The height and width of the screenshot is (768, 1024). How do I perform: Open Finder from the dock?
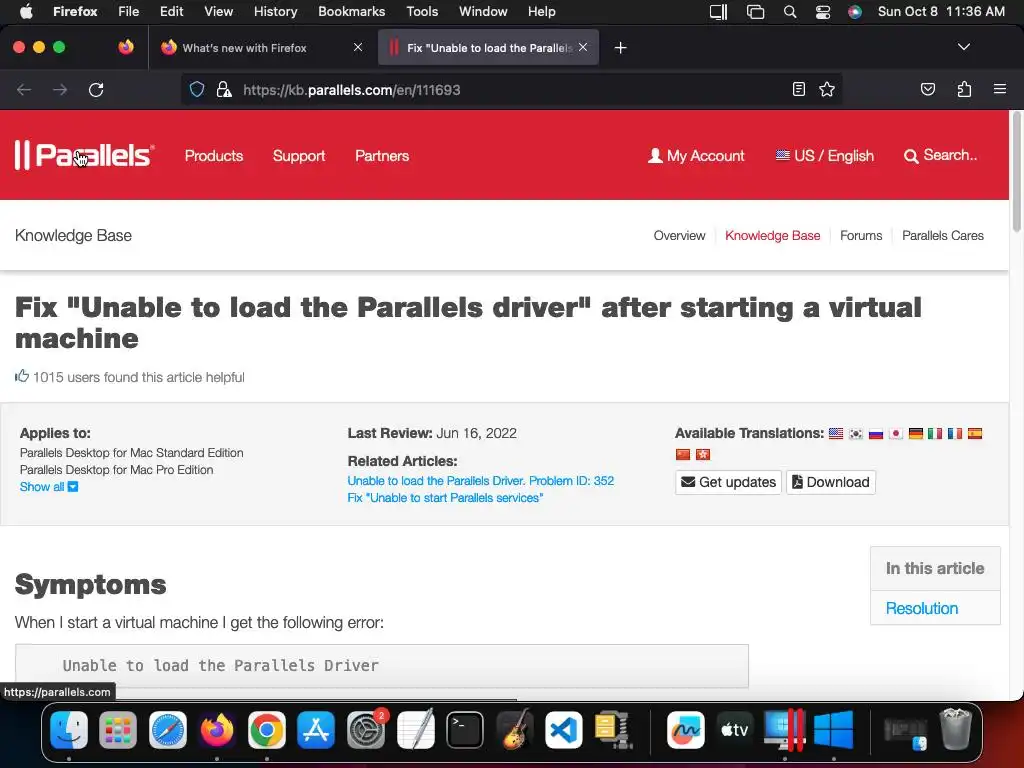[x=69, y=729]
